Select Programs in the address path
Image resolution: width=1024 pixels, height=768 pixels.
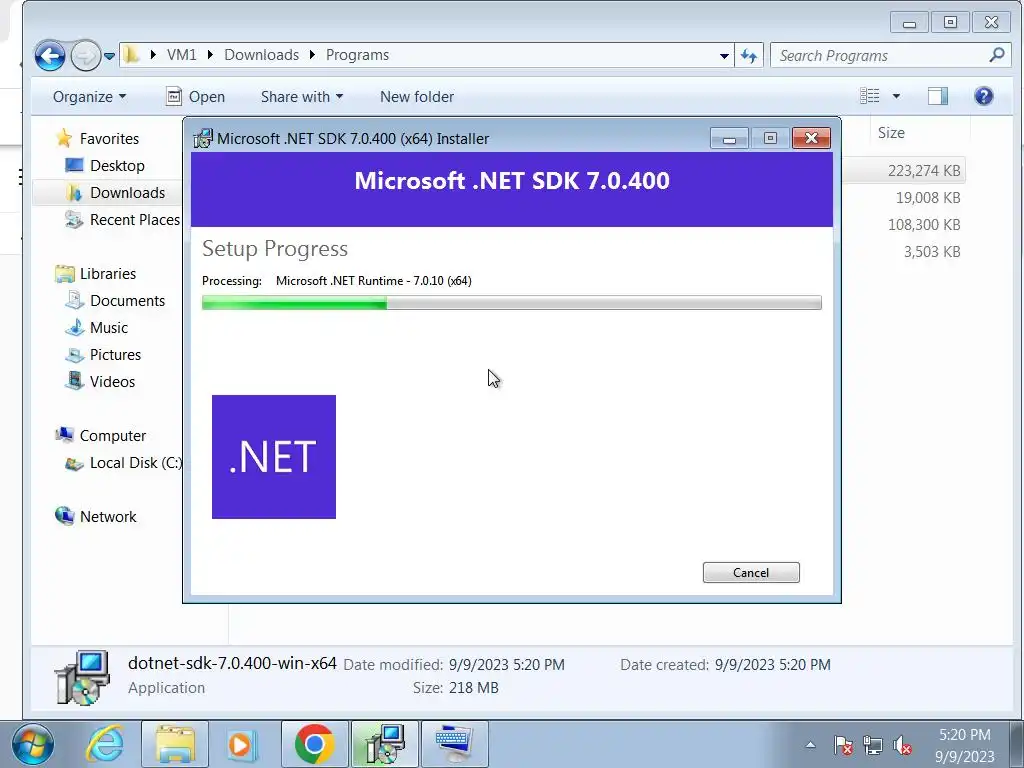pyautogui.click(x=357, y=55)
